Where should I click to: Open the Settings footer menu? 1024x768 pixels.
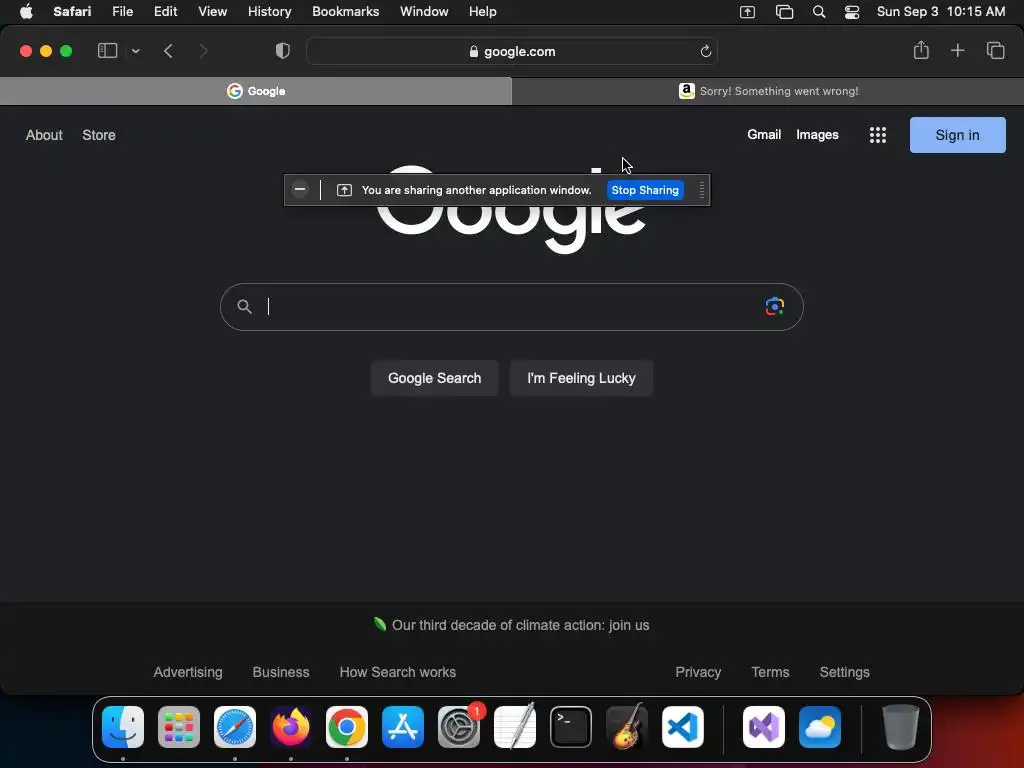844,672
